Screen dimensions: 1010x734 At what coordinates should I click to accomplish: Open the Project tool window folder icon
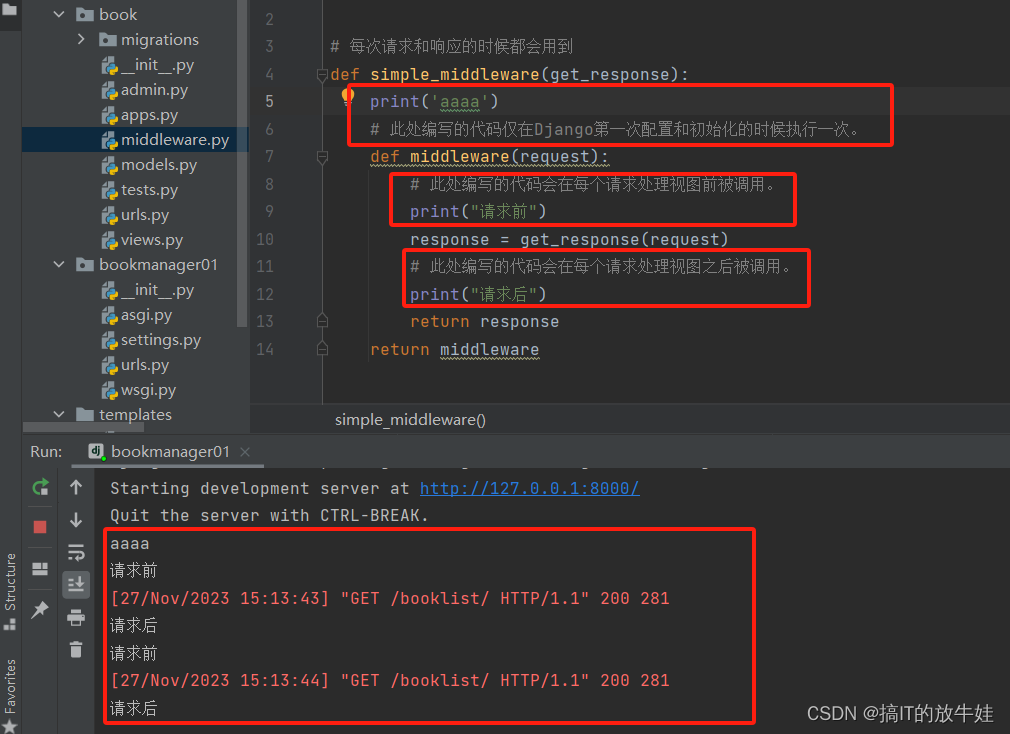tap(10, 10)
